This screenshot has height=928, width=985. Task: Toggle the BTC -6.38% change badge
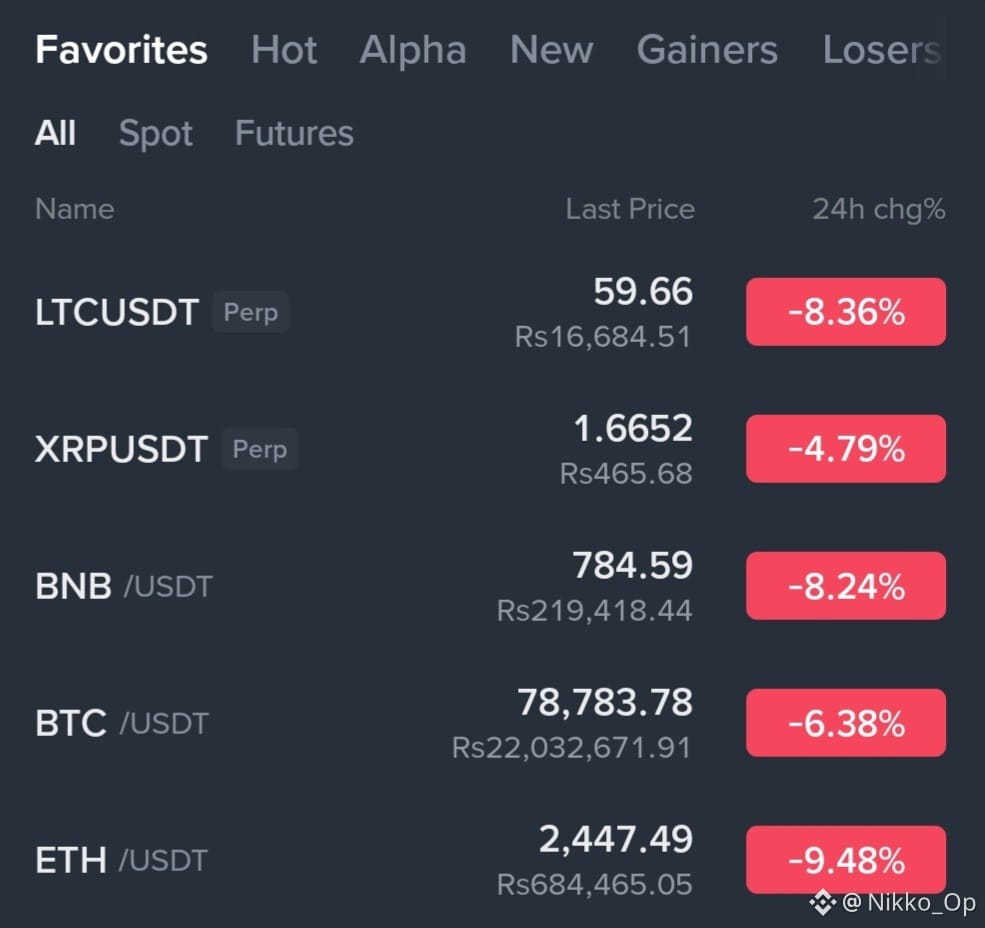coord(846,723)
